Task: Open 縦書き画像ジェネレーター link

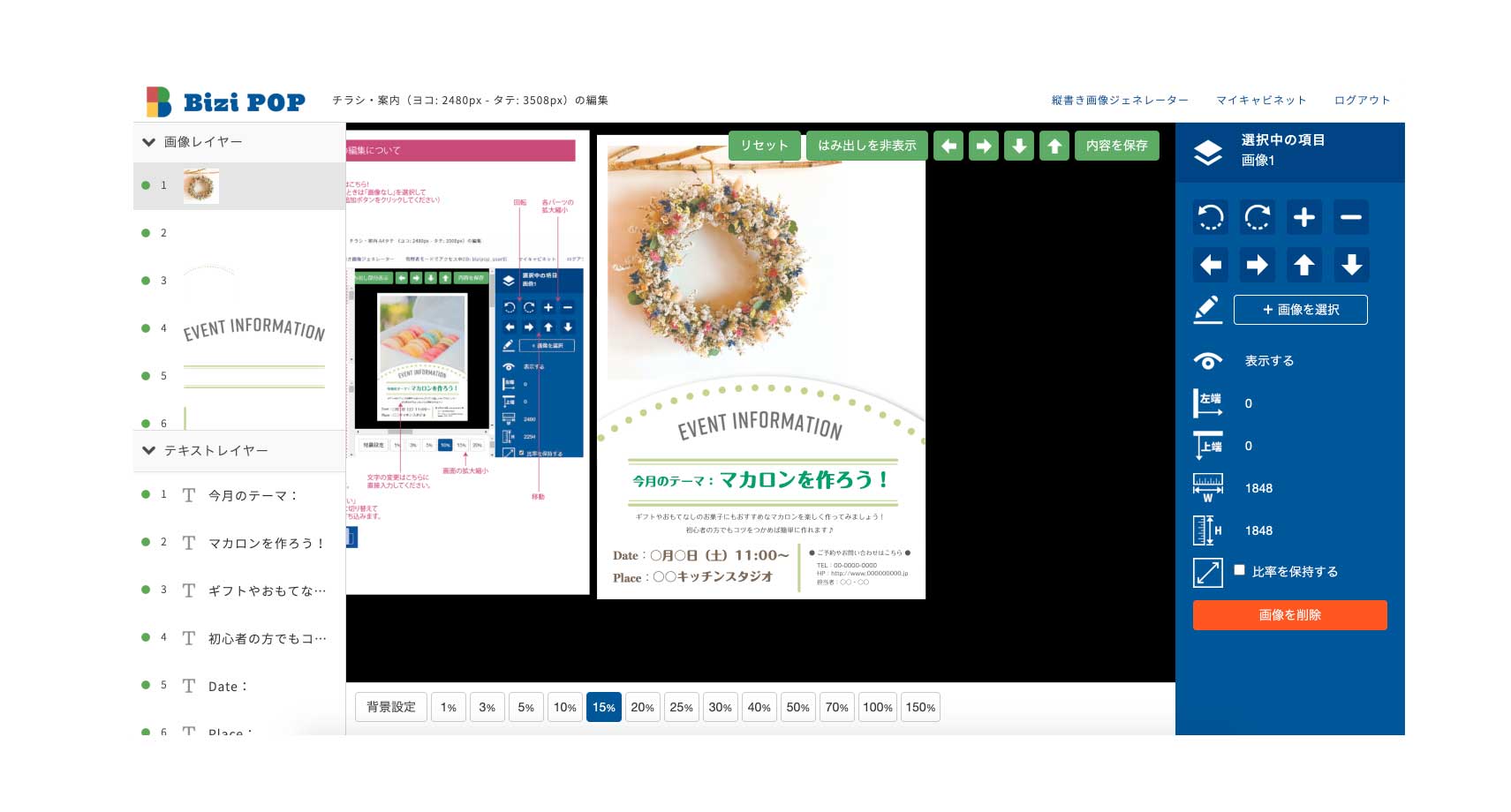Action: click(x=1120, y=101)
